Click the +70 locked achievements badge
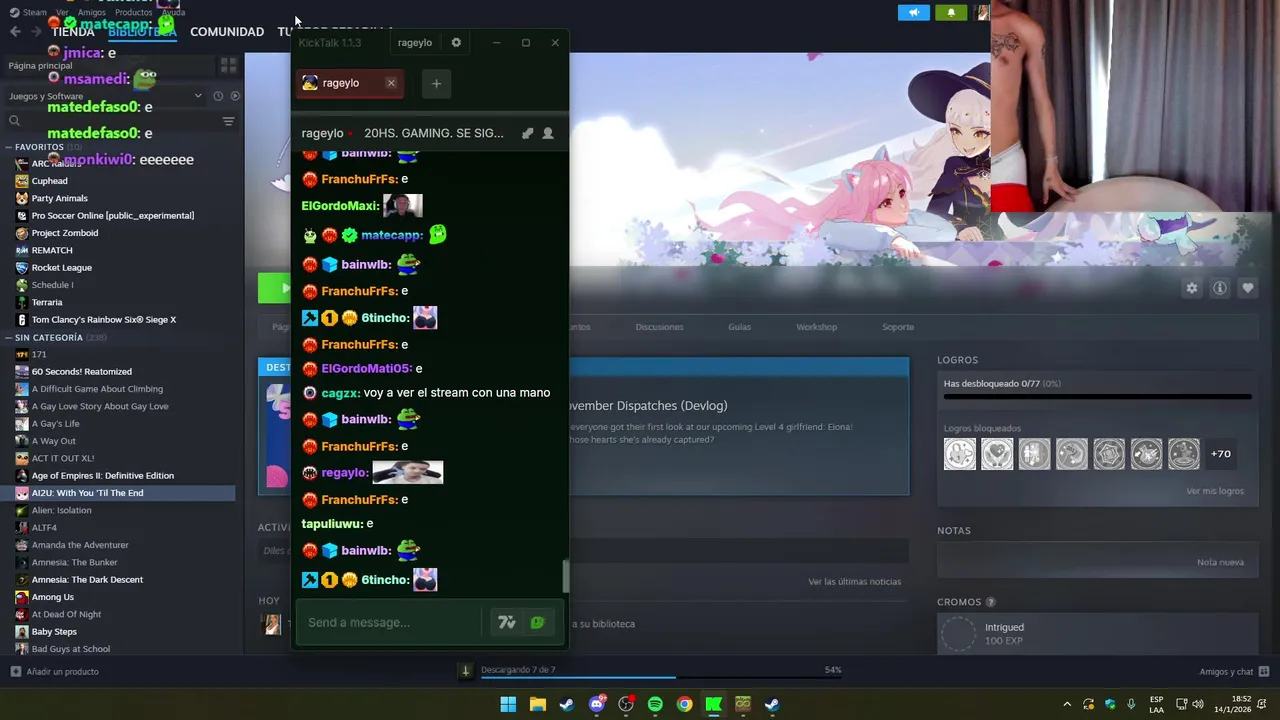Image resolution: width=1280 pixels, height=720 pixels. [x=1221, y=454]
